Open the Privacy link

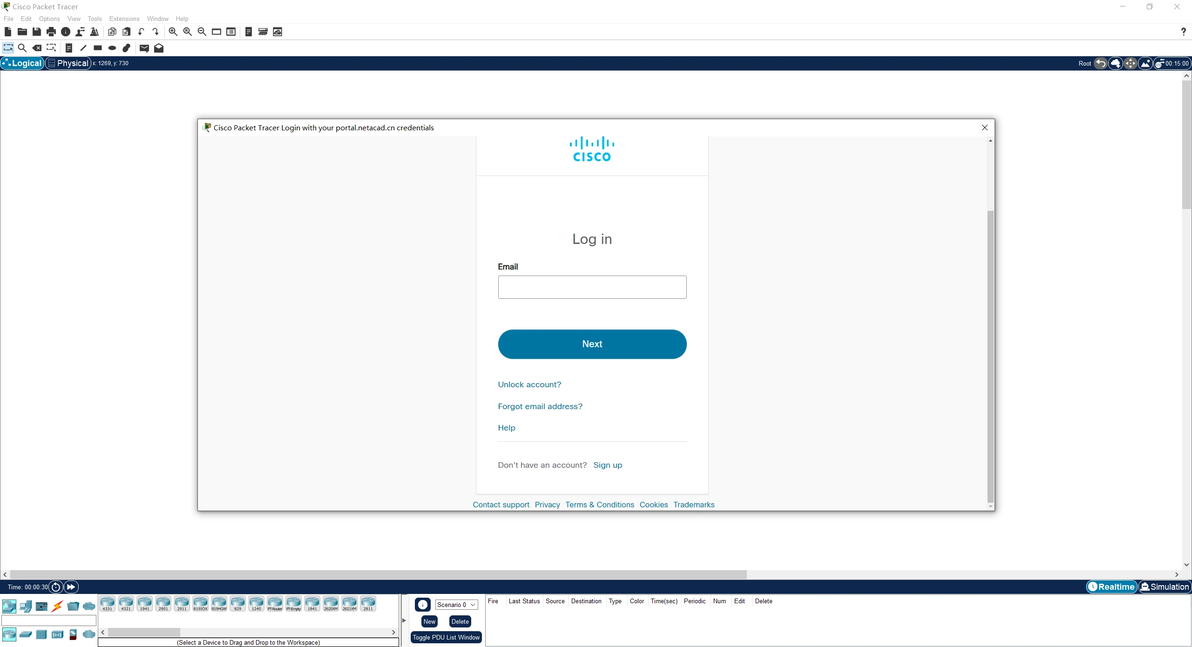point(547,505)
